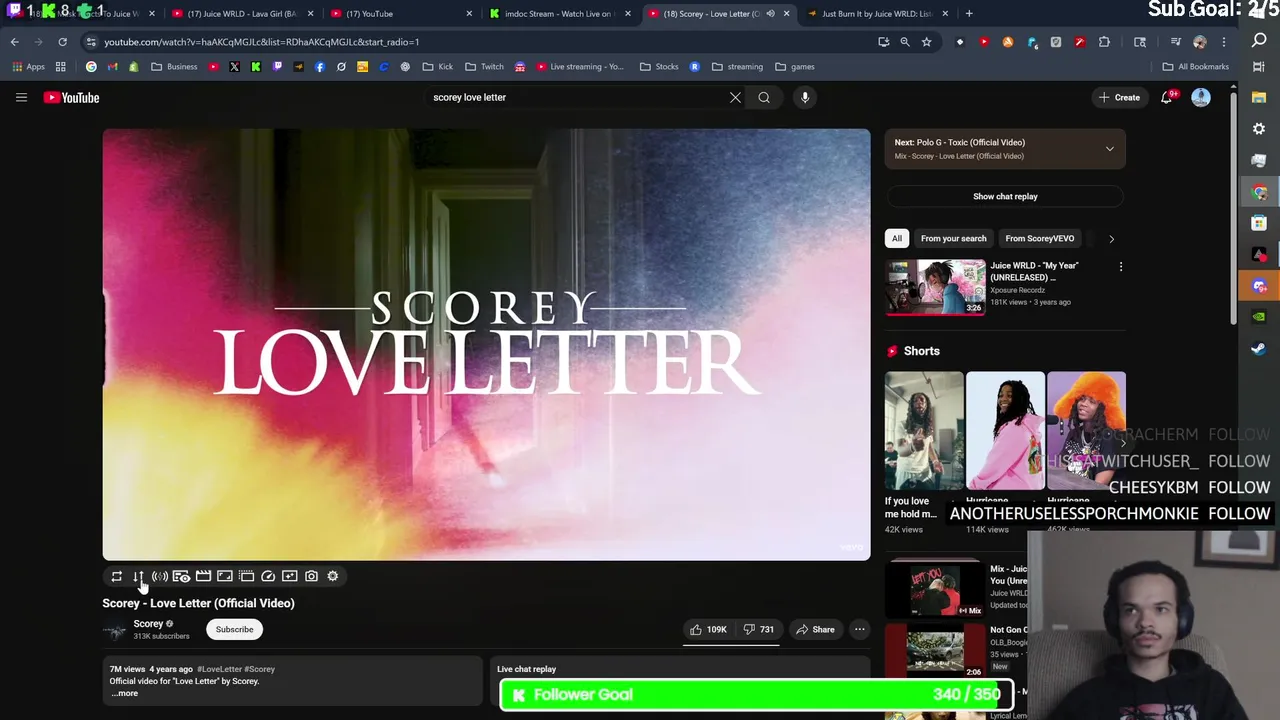Start voice search with microphone icon
The width and height of the screenshot is (1280, 720).
[805, 97]
